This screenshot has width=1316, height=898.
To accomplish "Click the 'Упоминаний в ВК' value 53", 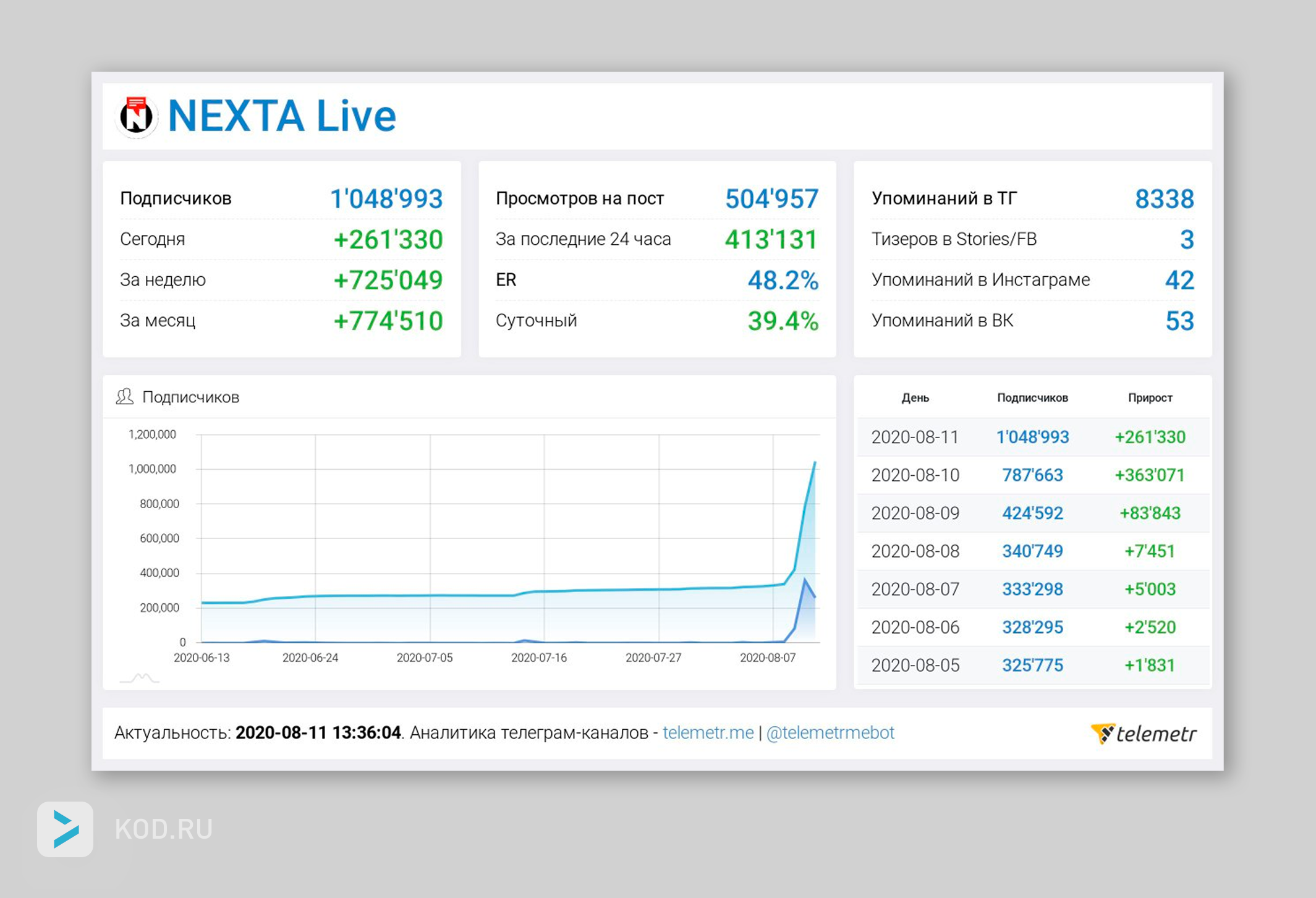I will (1179, 321).
